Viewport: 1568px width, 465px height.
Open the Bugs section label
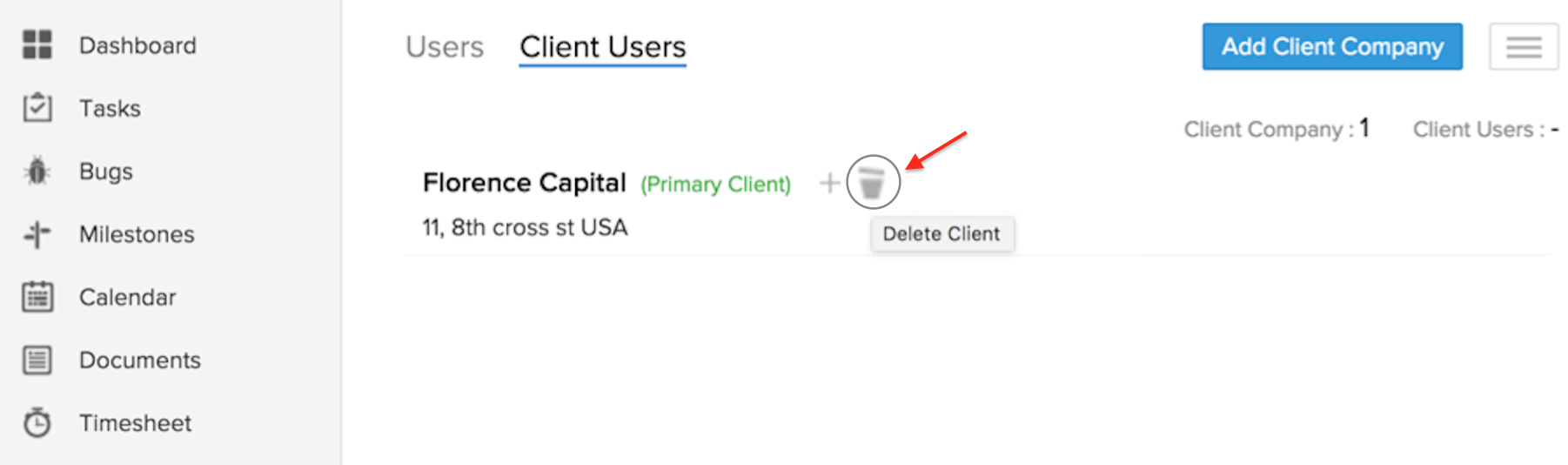pos(106,171)
